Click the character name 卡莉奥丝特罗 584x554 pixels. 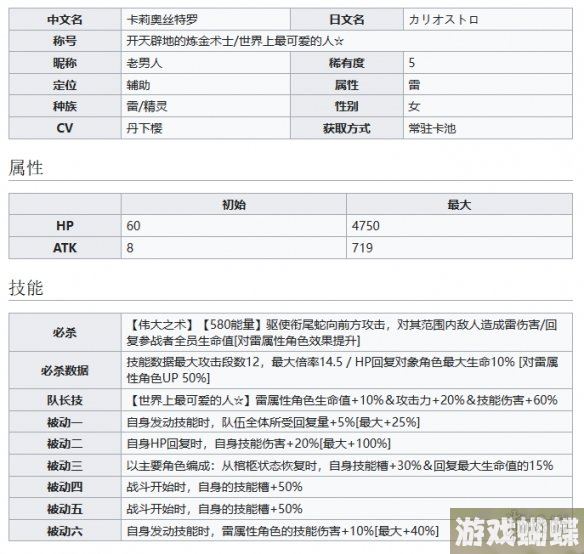162,19
